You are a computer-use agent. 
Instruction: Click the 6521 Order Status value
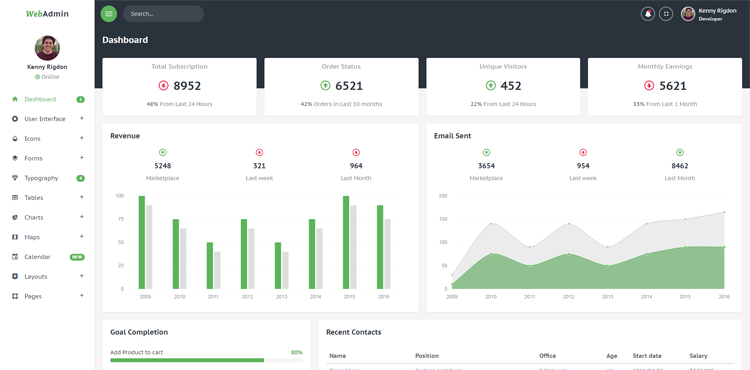pyautogui.click(x=349, y=86)
